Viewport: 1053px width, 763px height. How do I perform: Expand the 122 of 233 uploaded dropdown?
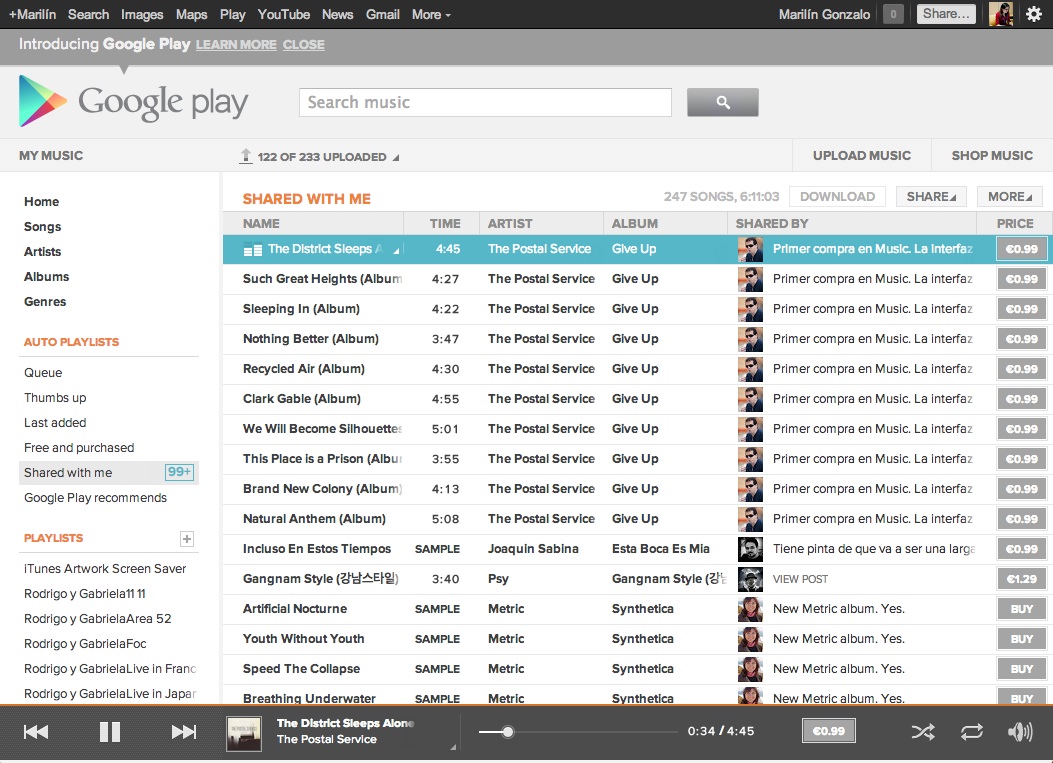pyautogui.click(x=328, y=156)
